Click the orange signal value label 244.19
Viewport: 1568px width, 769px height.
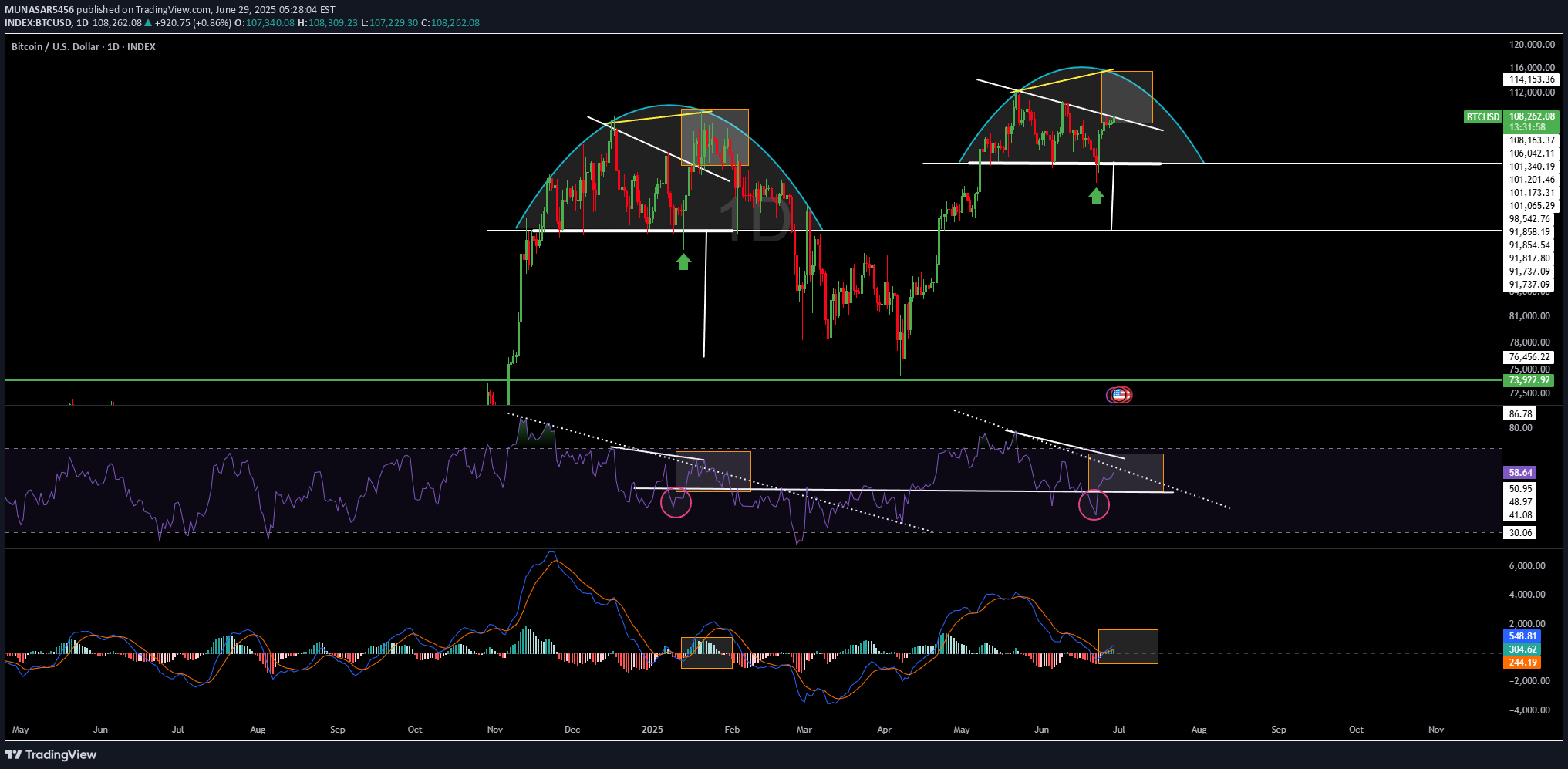pos(1522,663)
